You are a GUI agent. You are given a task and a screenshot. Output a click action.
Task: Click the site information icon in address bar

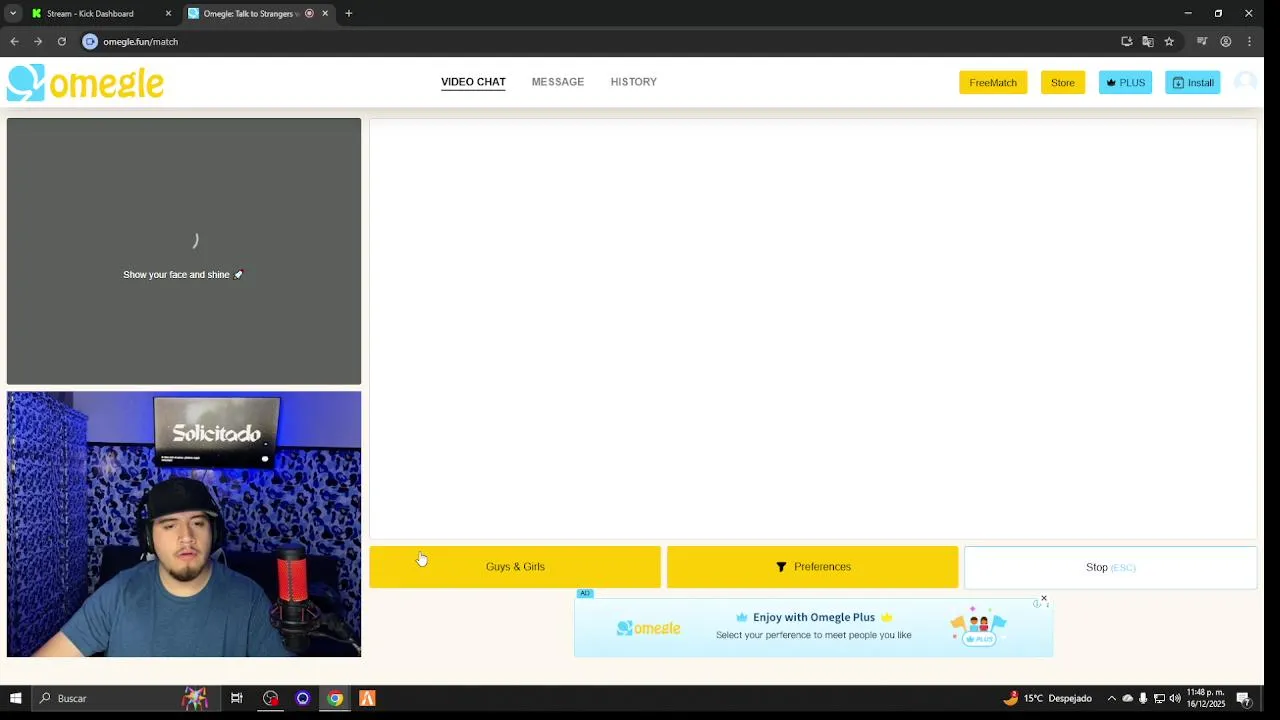(x=90, y=42)
